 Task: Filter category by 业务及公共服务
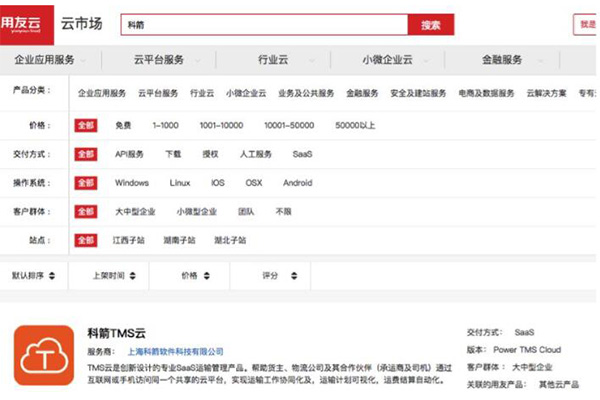(306, 93)
